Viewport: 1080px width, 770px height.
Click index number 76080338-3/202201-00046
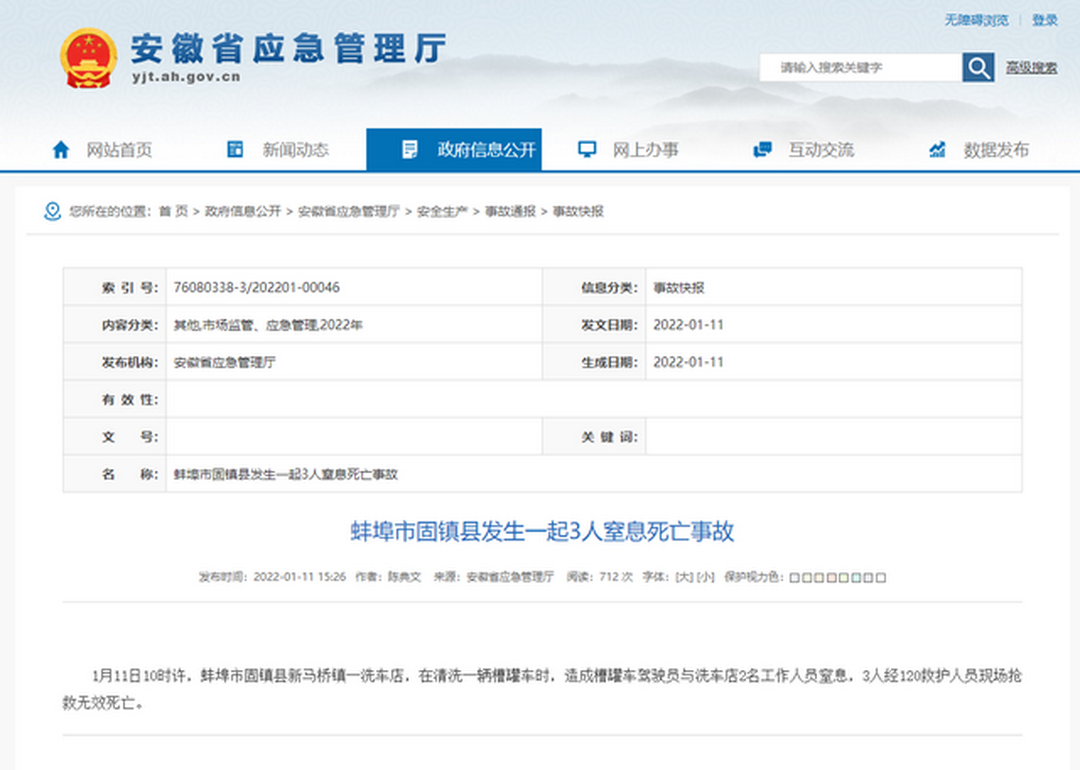(256, 287)
